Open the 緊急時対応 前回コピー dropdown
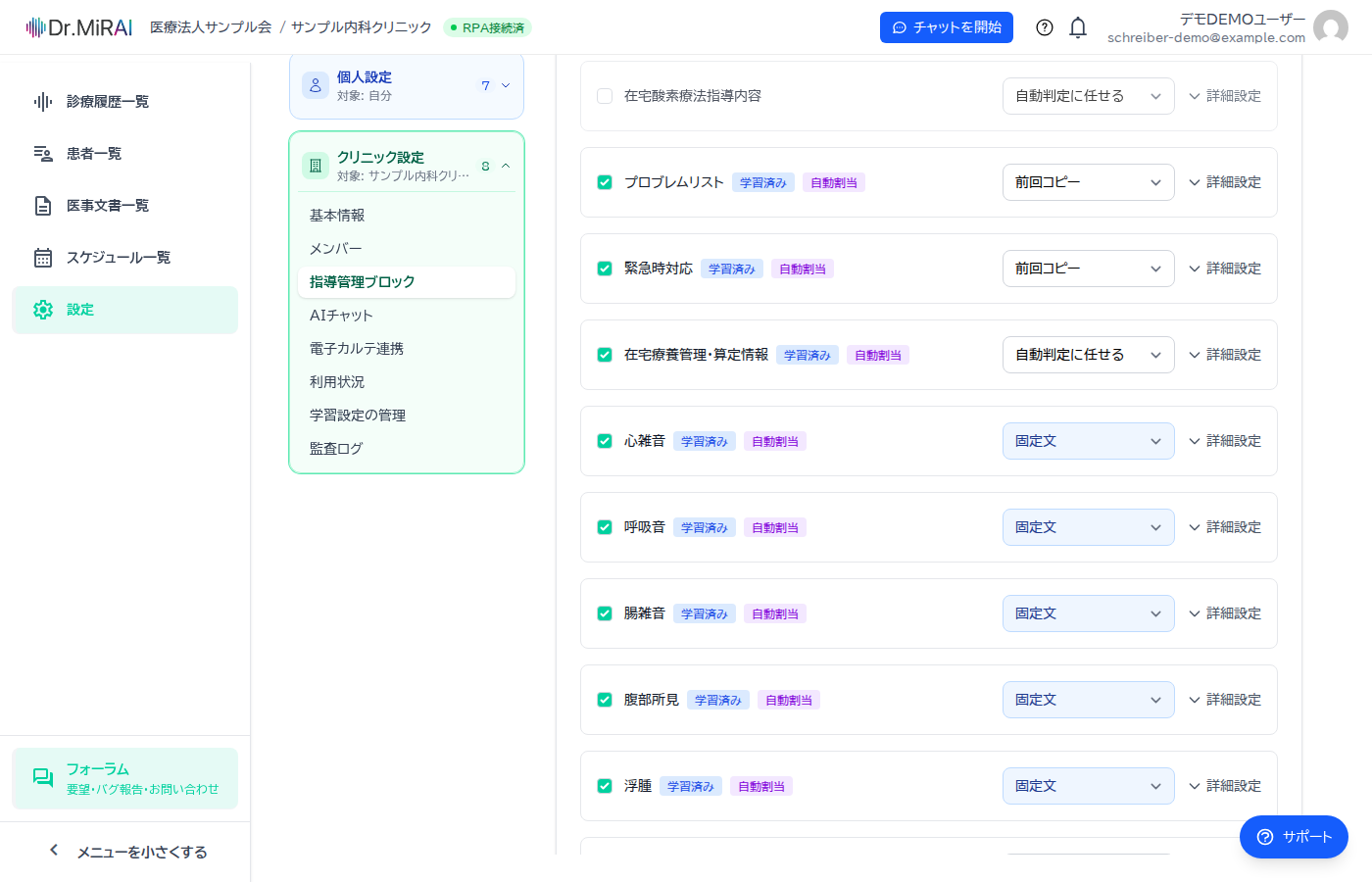This screenshot has height=882, width=1372. tap(1088, 269)
